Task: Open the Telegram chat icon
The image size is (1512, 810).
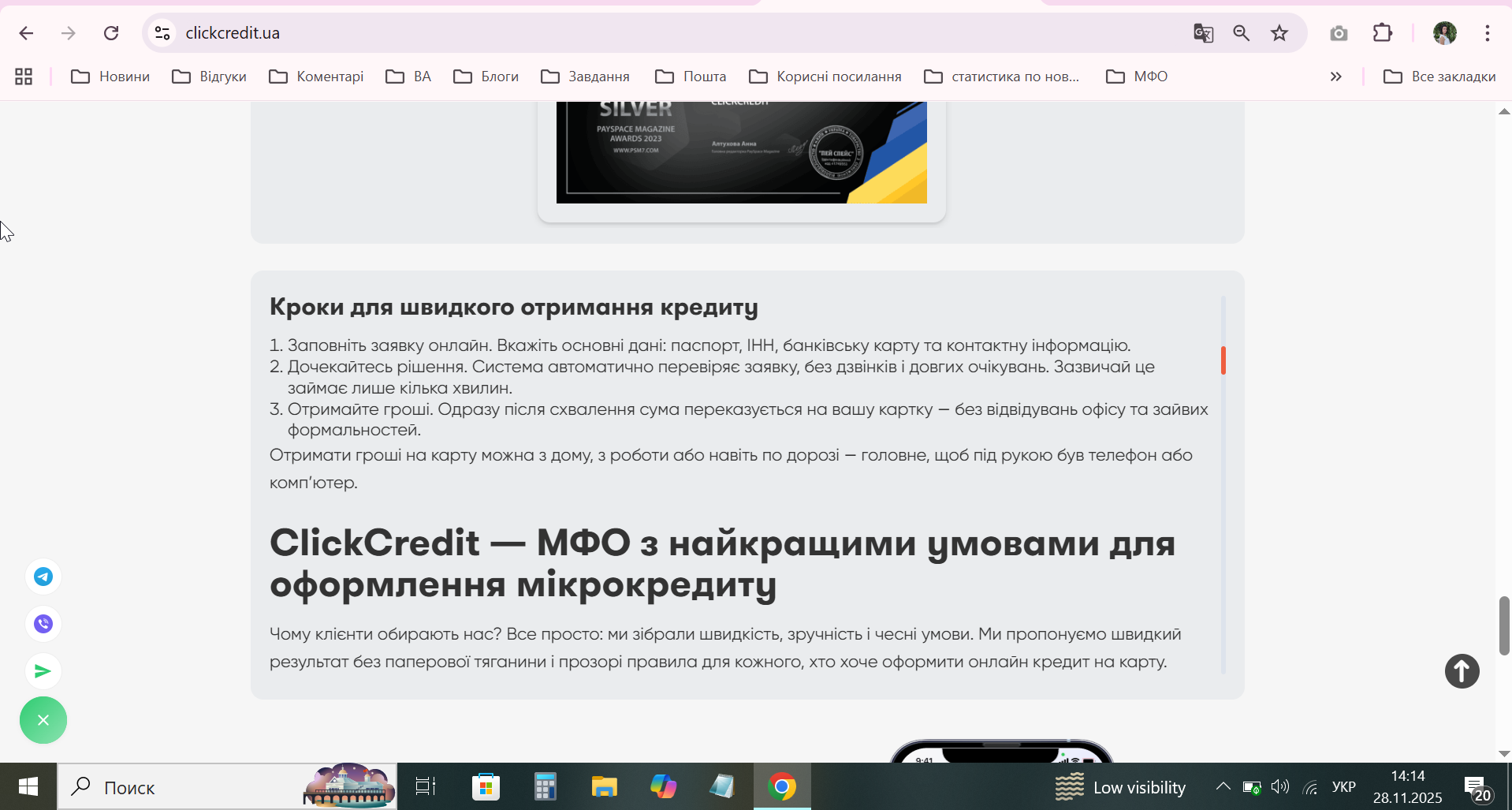Action: click(x=43, y=577)
